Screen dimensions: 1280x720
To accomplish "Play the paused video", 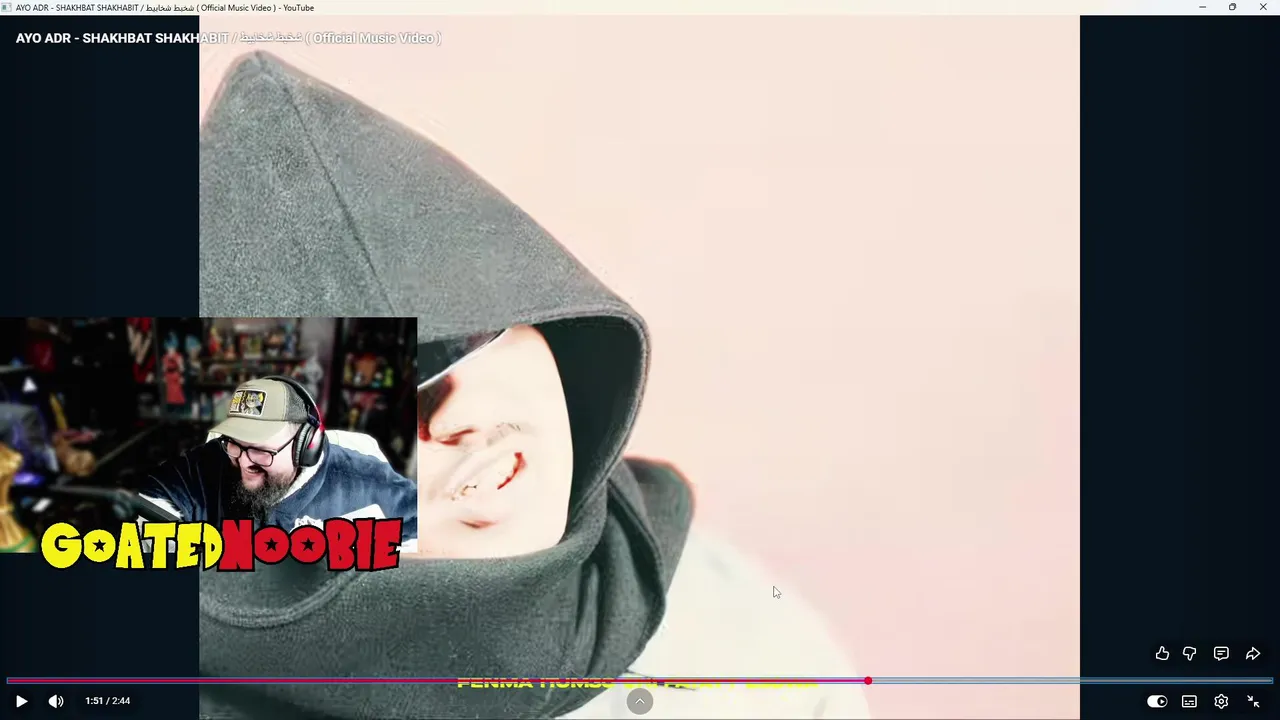I will coord(21,701).
